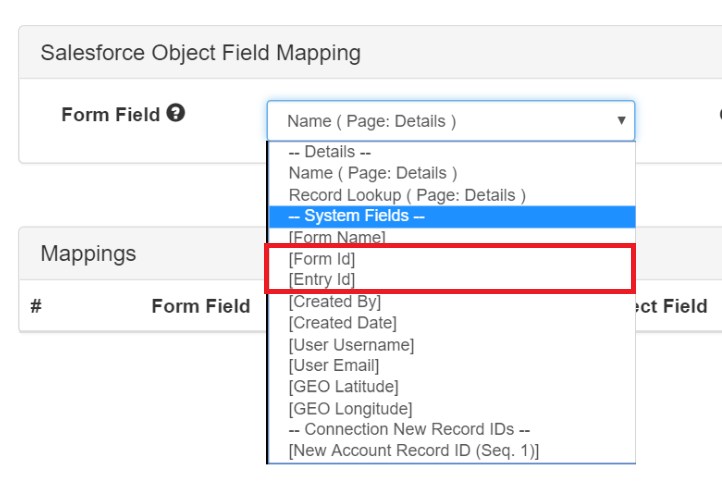Select '[New Account Record ID (Seq. 1)]' option
The height and width of the screenshot is (481, 722).
451,450
